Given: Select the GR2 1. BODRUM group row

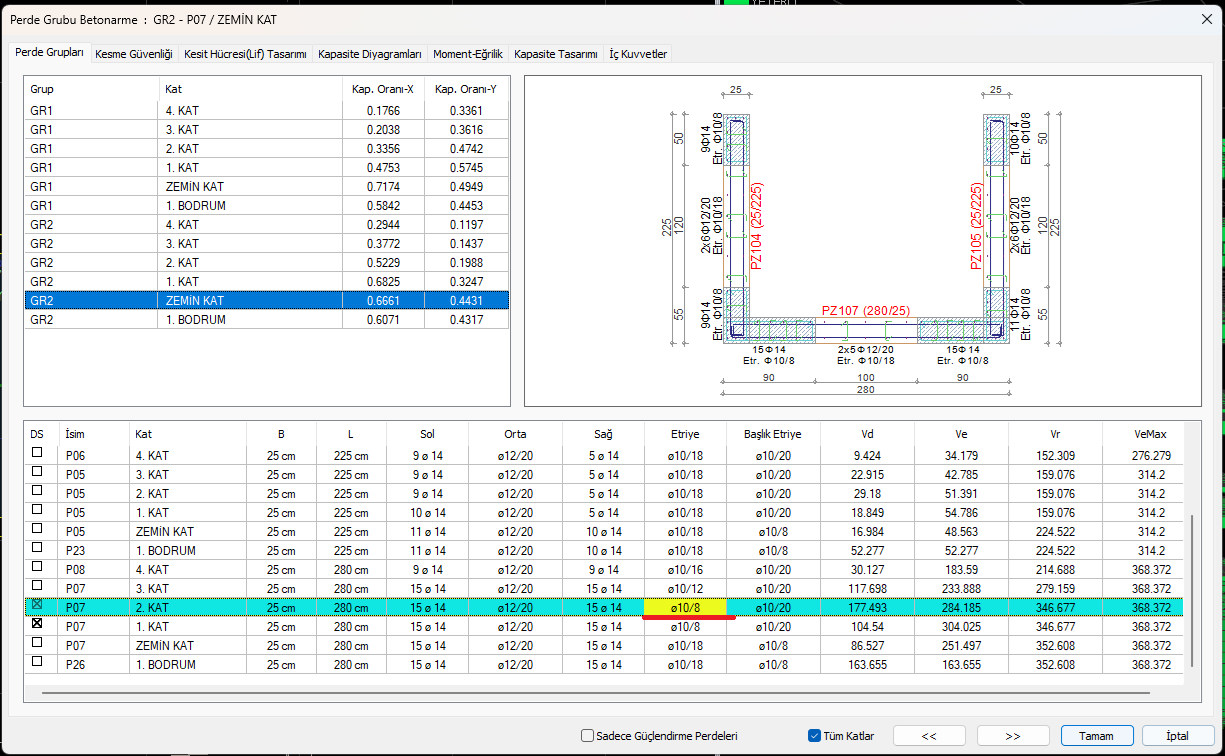Looking at the screenshot, I should [x=267, y=320].
